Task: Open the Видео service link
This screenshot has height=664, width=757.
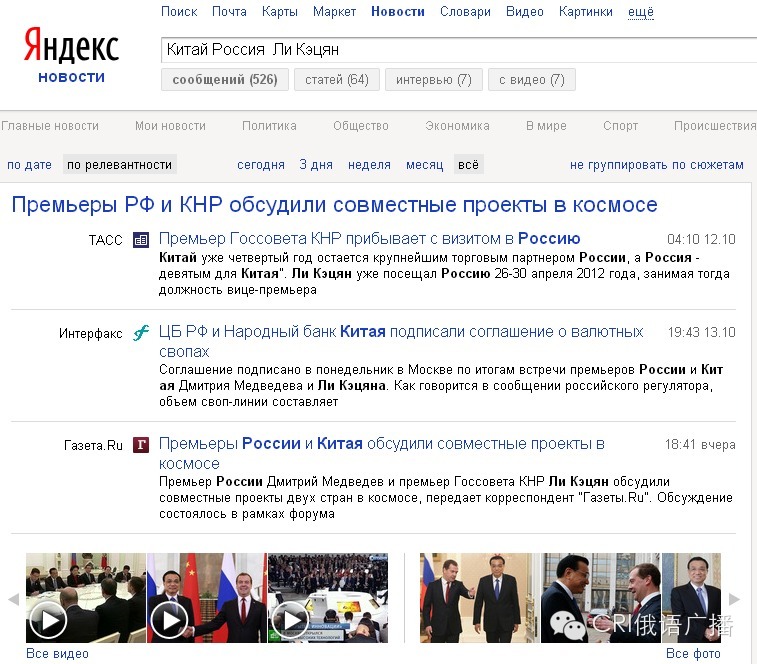Action: (525, 12)
